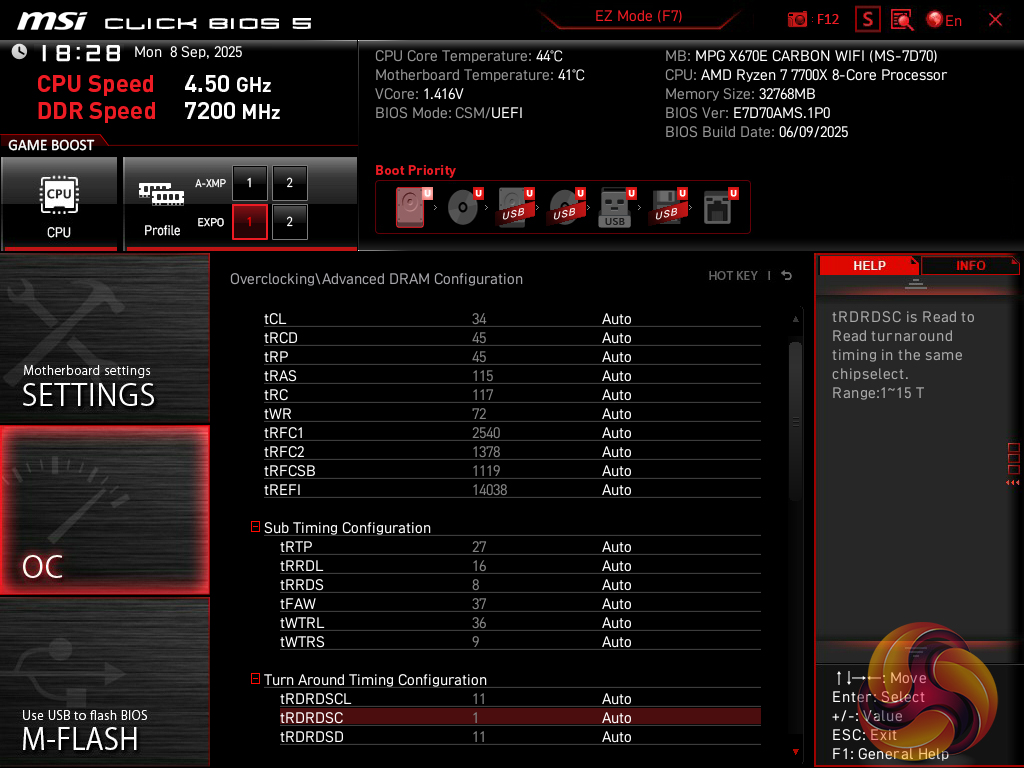Enable A-XMP profile 1

click(249, 183)
